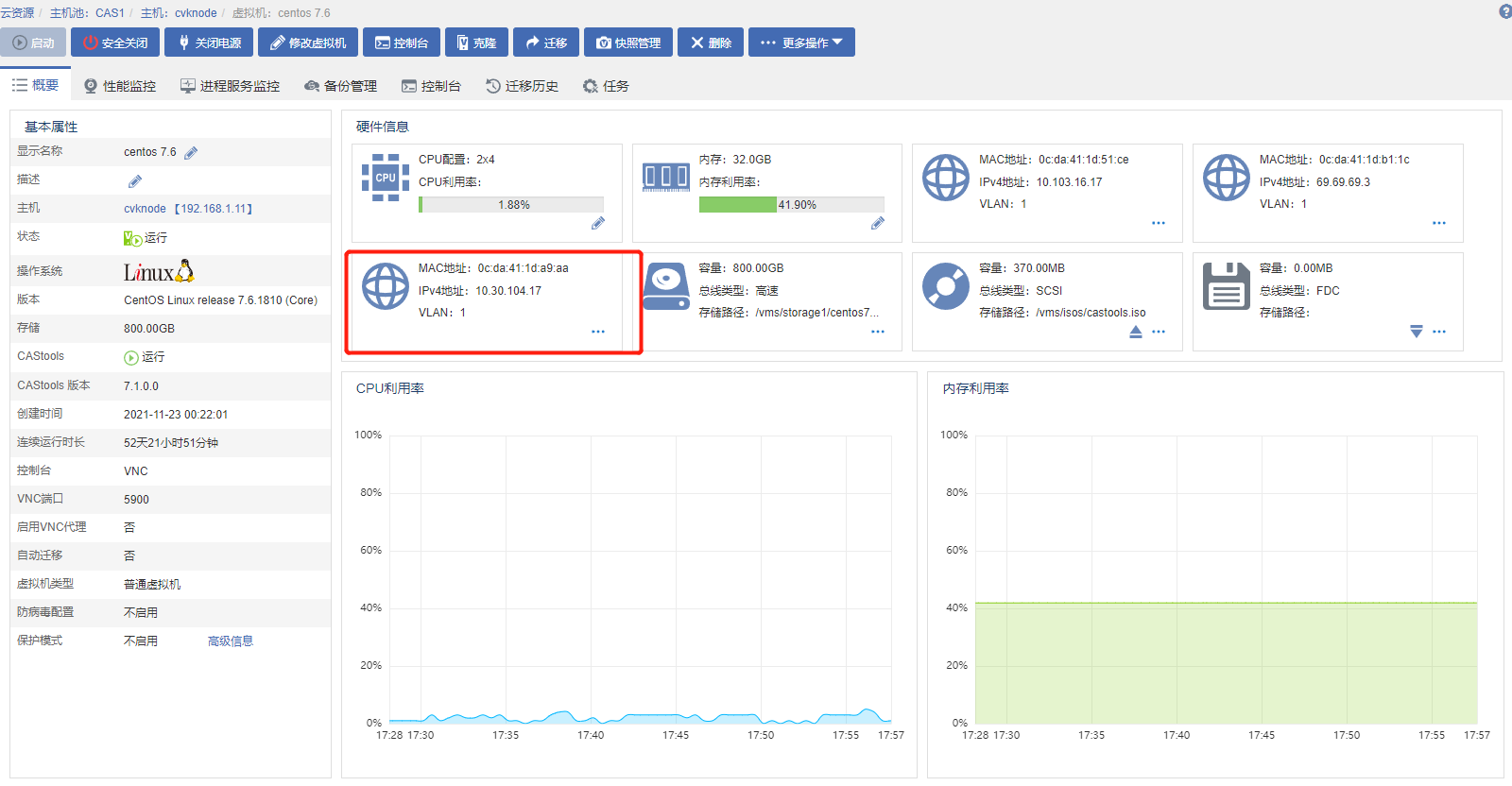
Task: Click the pencil icon beside display name centos 7.6
Action: tap(191, 153)
